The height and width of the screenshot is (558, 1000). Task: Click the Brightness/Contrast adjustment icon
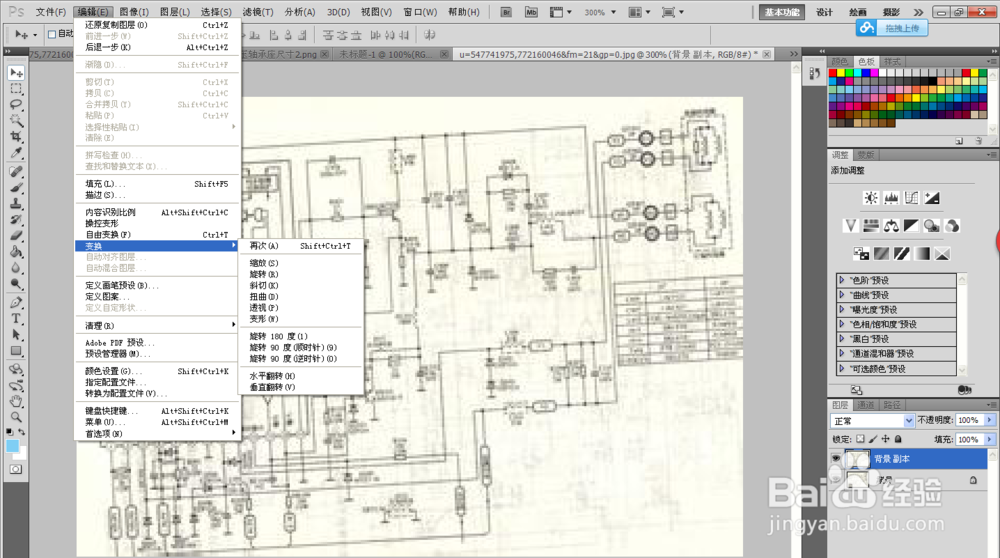click(x=871, y=198)
